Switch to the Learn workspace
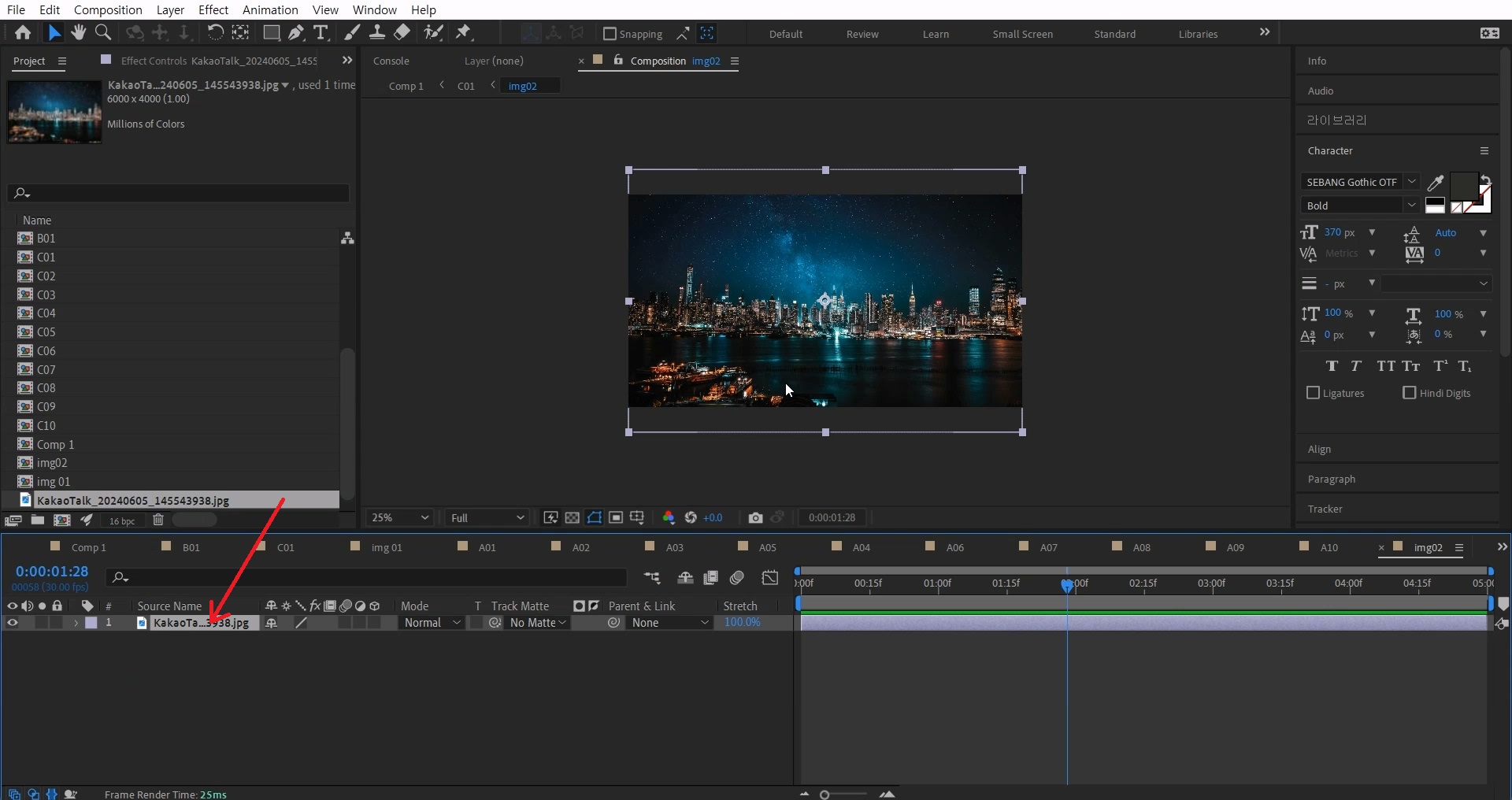Image resolution: width=1512 pixels, height=800 pixels. (x=936, y=34)
